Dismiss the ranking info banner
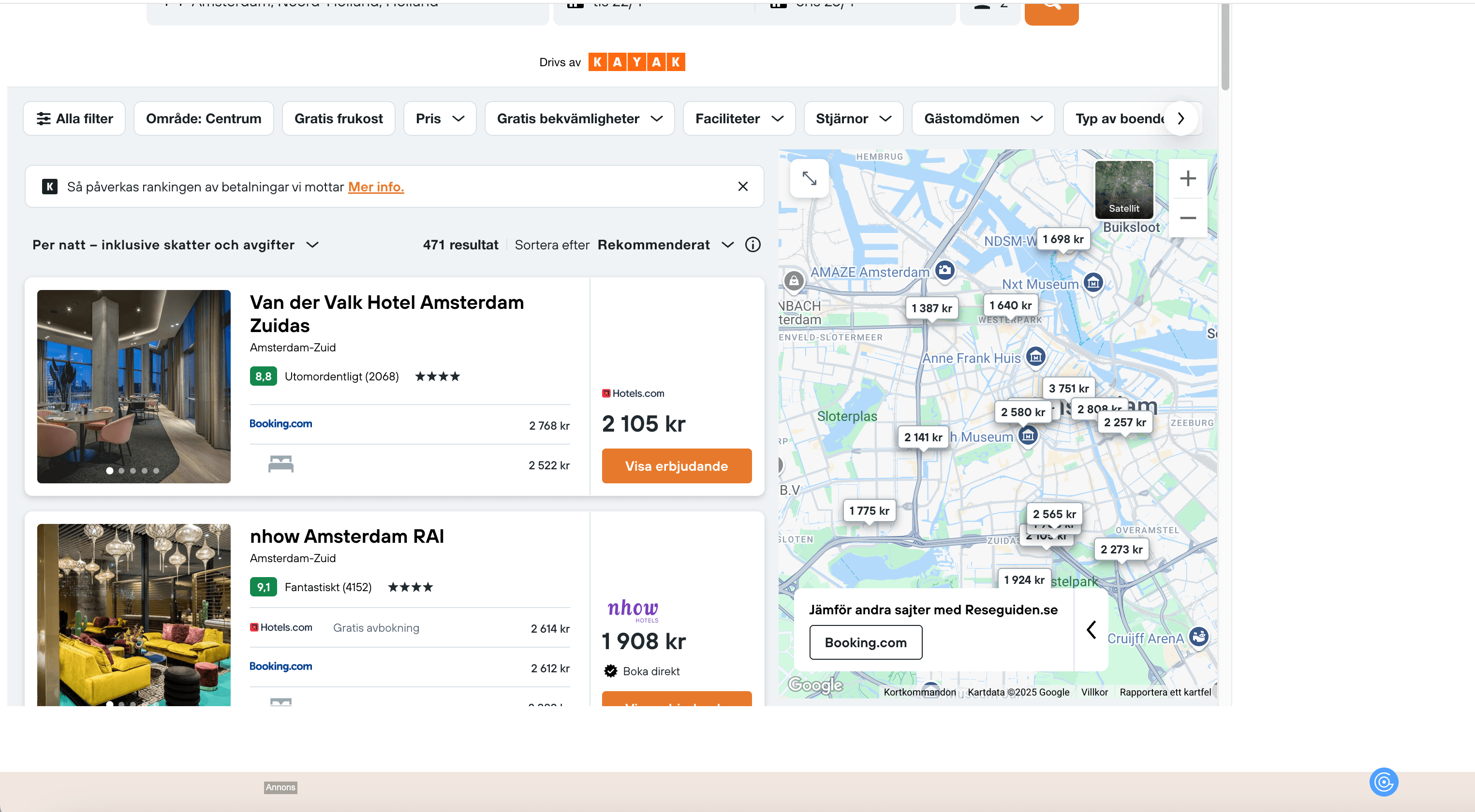This screenshot has width=1475, height=812. point(743,187)
